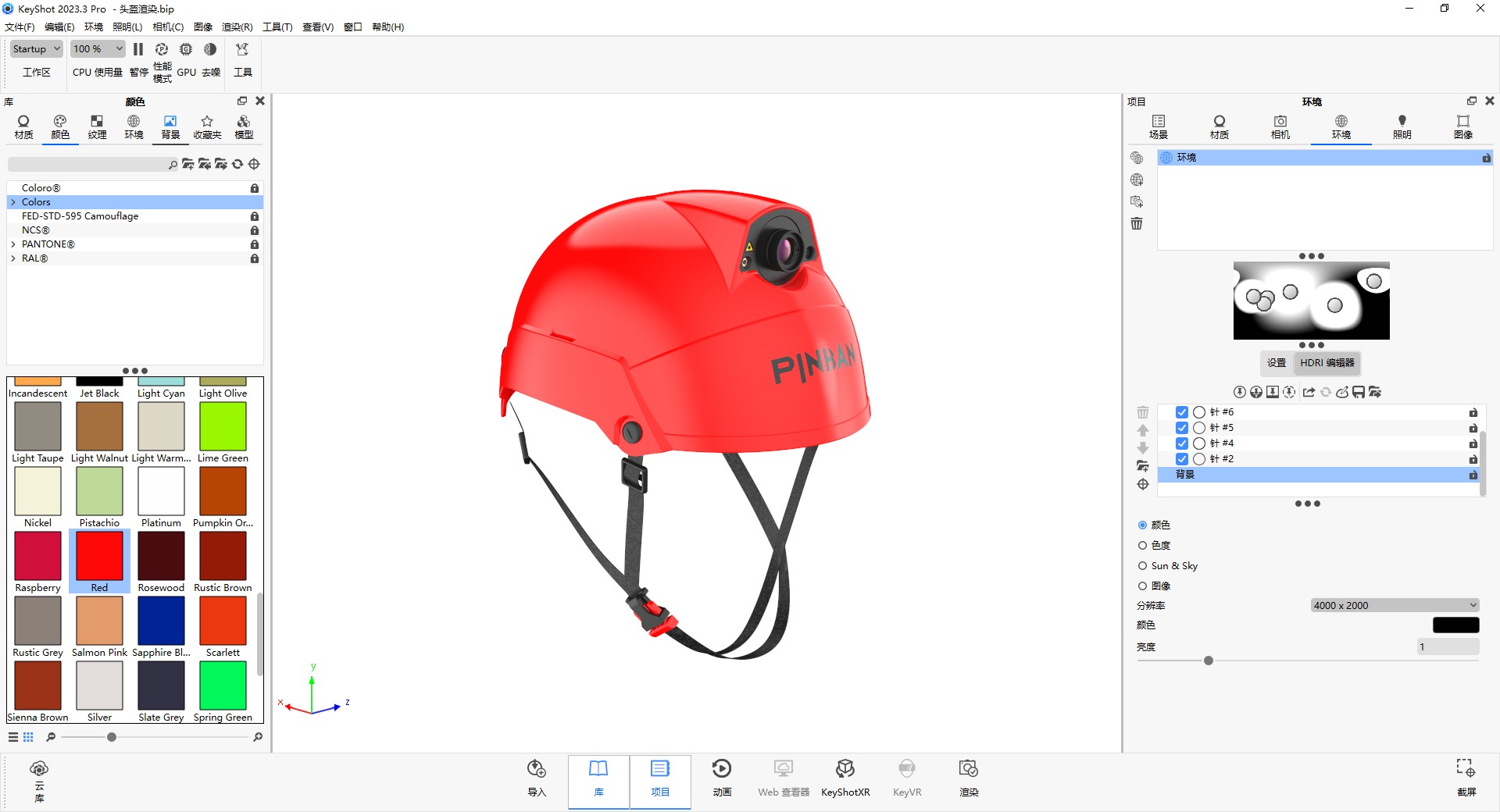Toggle performance mode (性能模式) icon
The image size is (1500, 812).
(162, 49)
